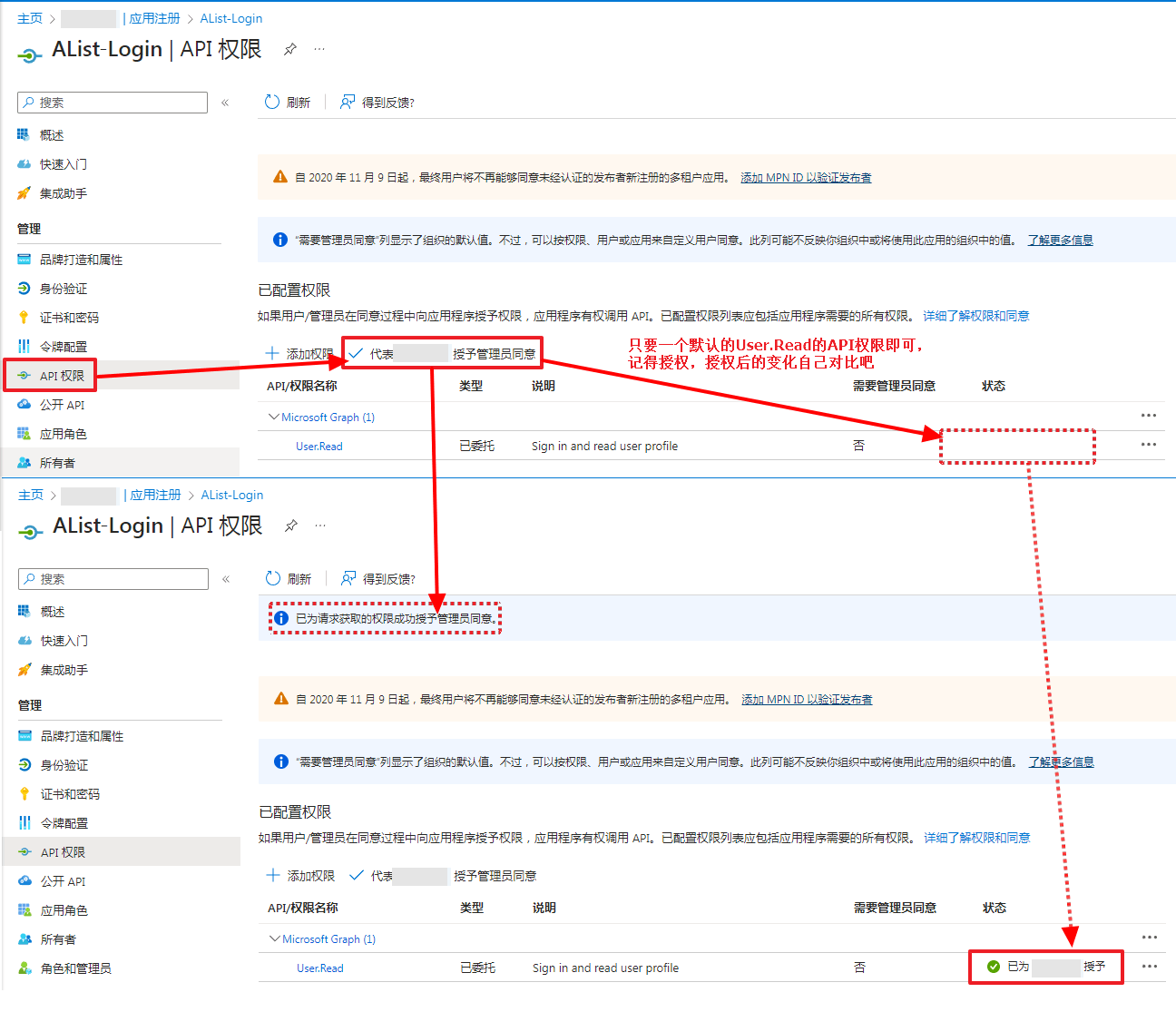The image size is (1176, 1012).
Task: Open 品牌打造和属性 in the upper sidebar
Action: pyautogui.click(x=81, y=260)
